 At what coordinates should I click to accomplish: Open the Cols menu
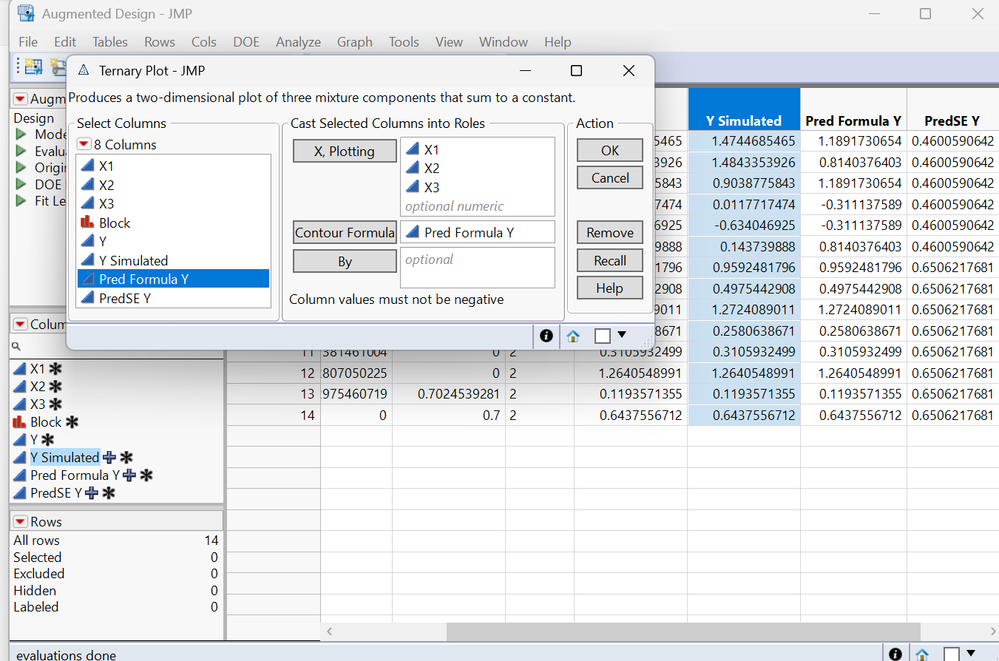(204, 42)
